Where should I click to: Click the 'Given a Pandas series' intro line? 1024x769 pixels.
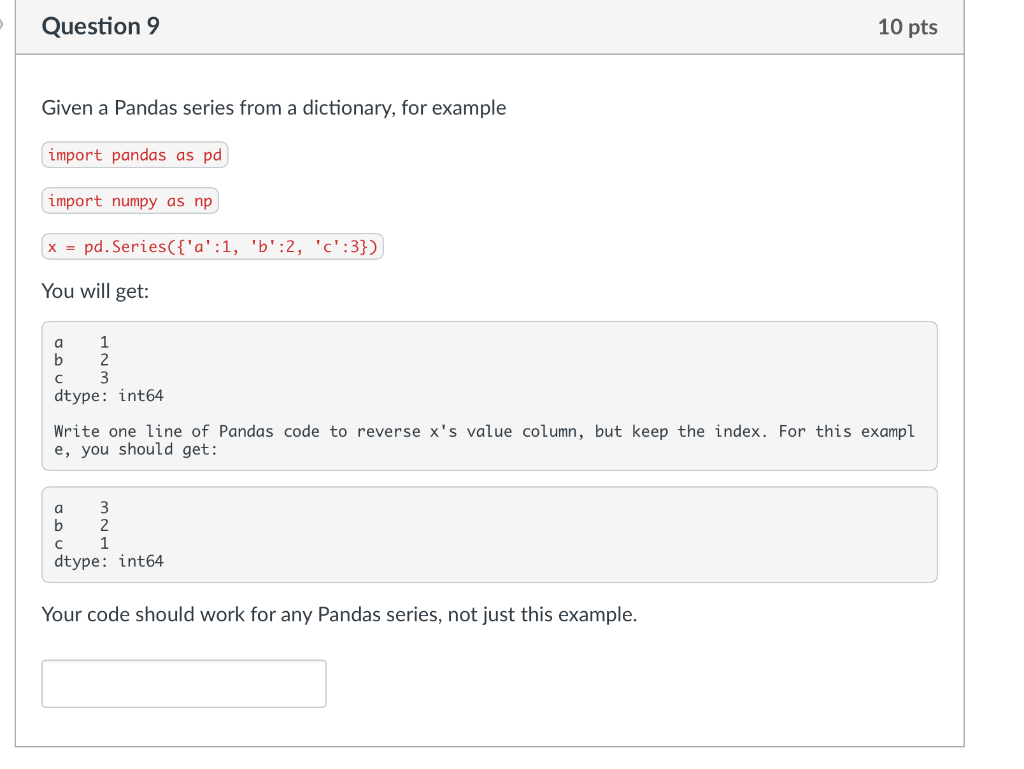(x=272, y=107)
